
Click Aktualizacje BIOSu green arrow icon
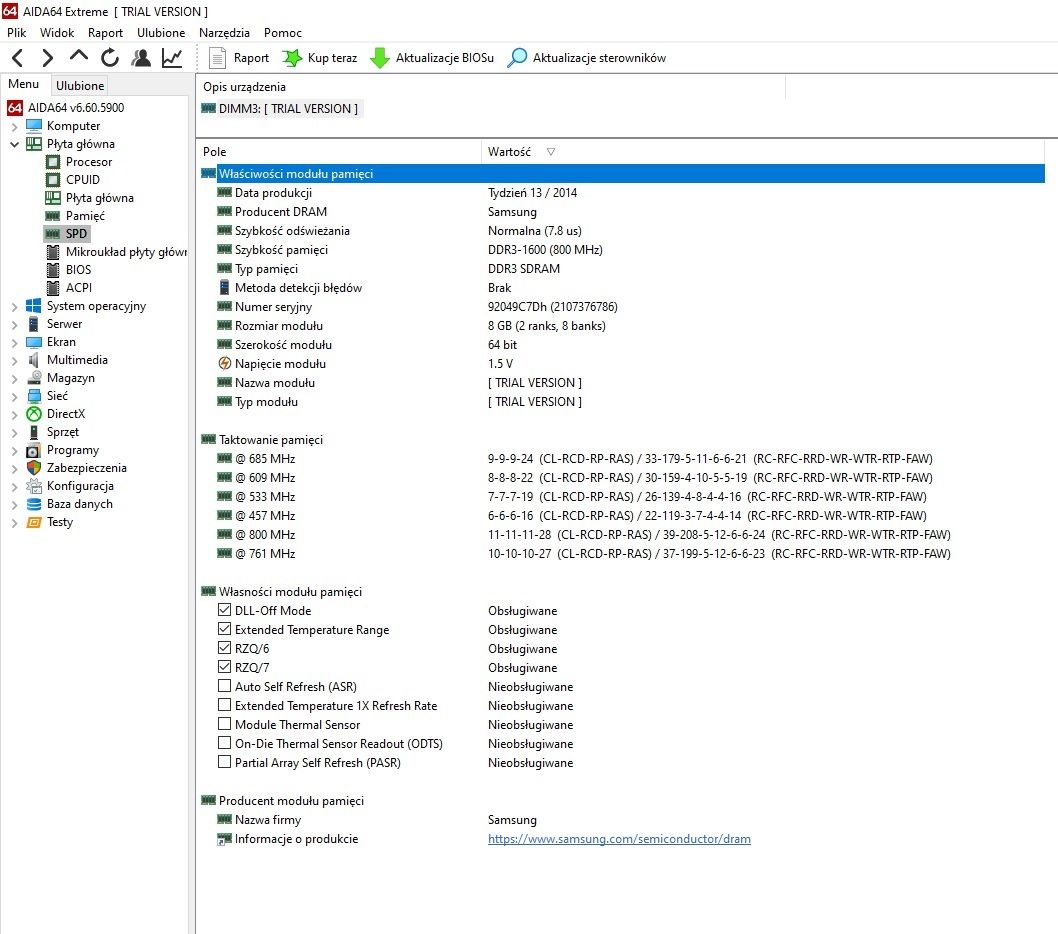(x=380, y=58)
